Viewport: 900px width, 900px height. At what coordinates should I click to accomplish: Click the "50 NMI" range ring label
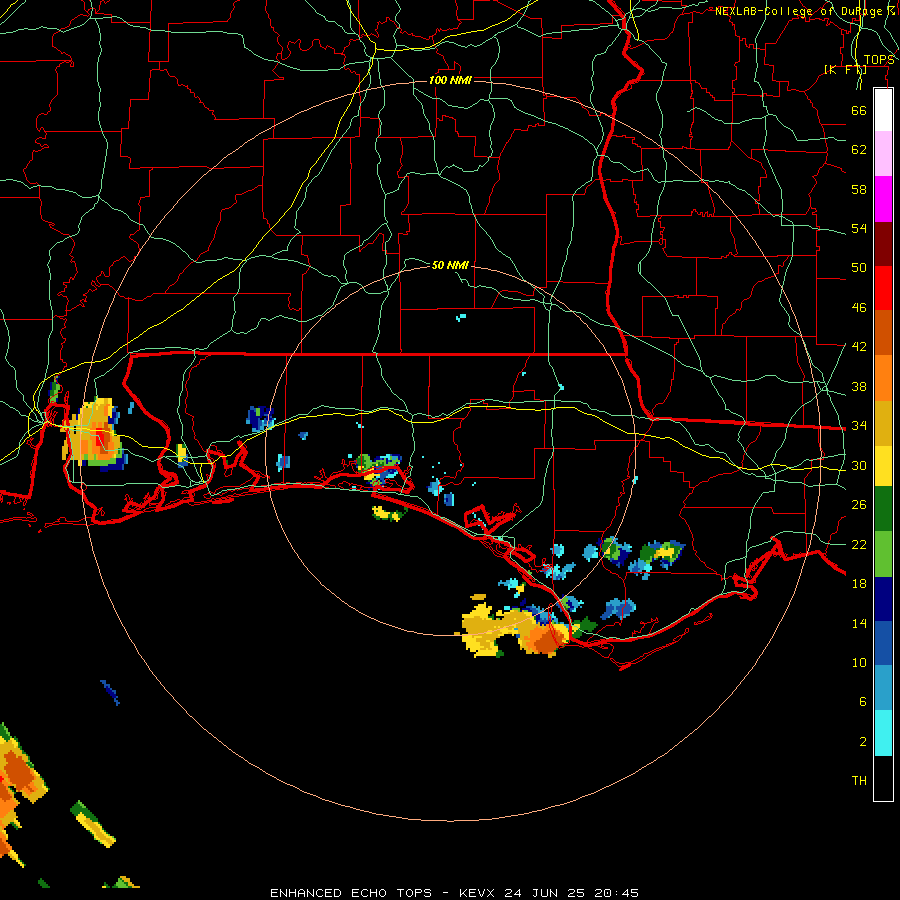450,265
